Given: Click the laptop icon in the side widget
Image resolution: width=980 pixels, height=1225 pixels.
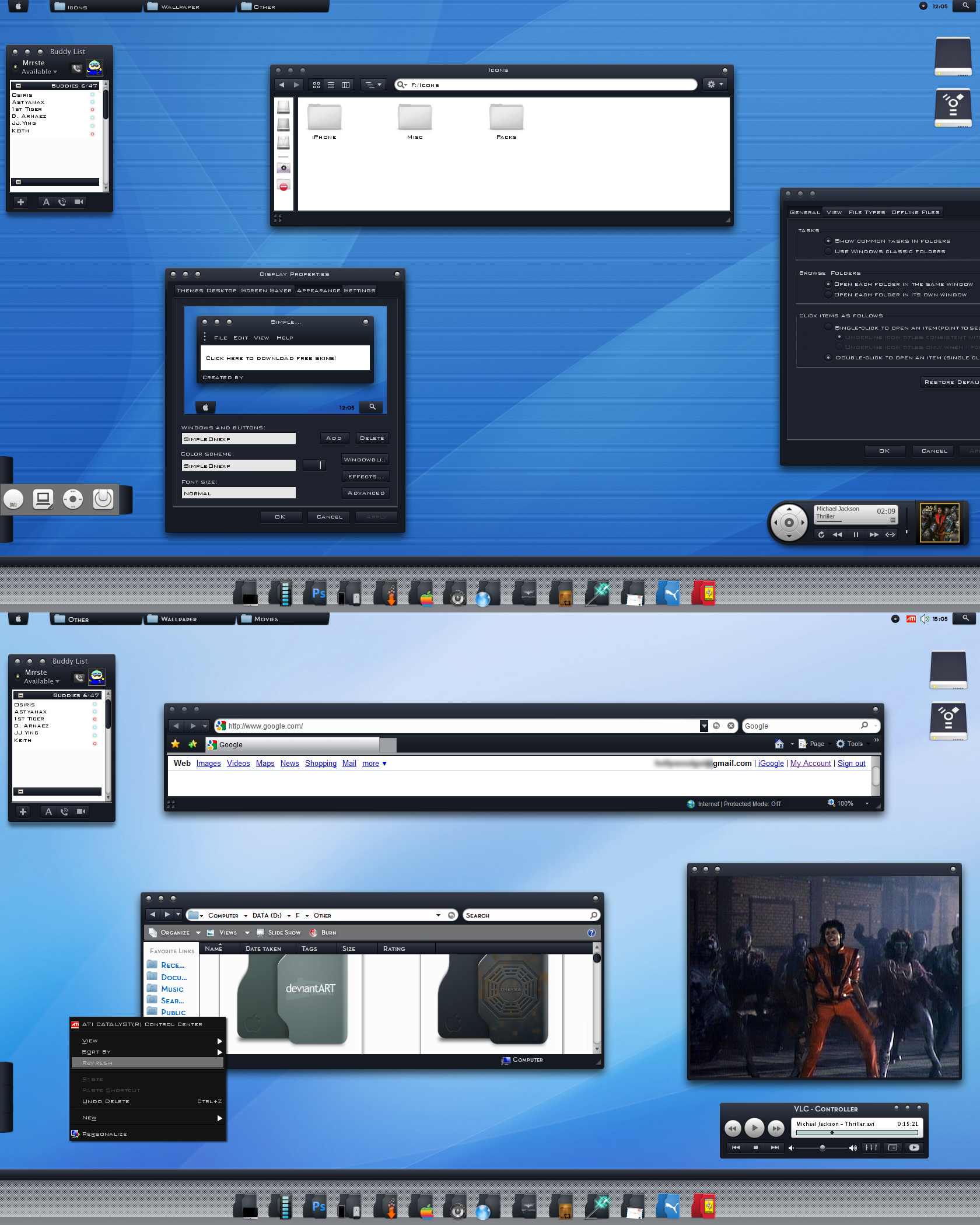Looking at the screenshot, I should pyautogui.click(x=43, y=499).
